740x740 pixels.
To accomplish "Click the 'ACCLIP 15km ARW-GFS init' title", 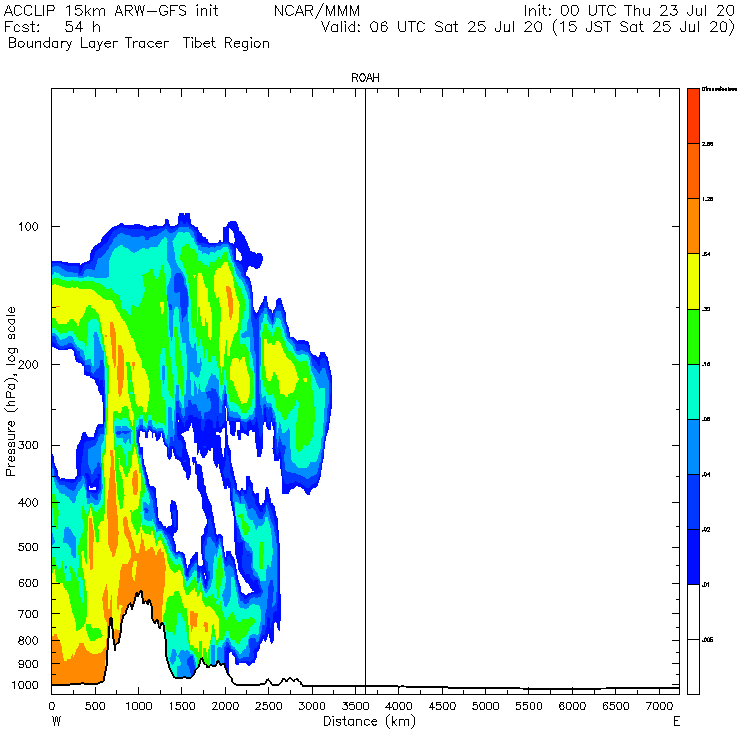I will 111,10.
